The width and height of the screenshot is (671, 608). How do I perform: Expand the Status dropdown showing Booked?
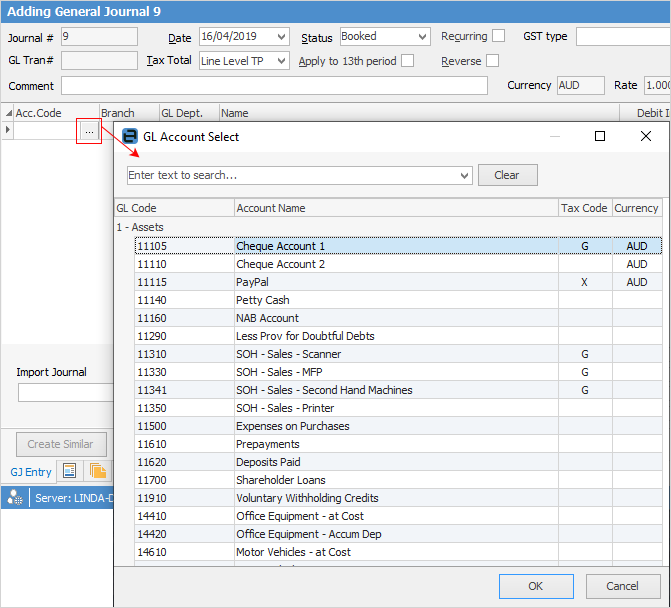click(422, 37)
